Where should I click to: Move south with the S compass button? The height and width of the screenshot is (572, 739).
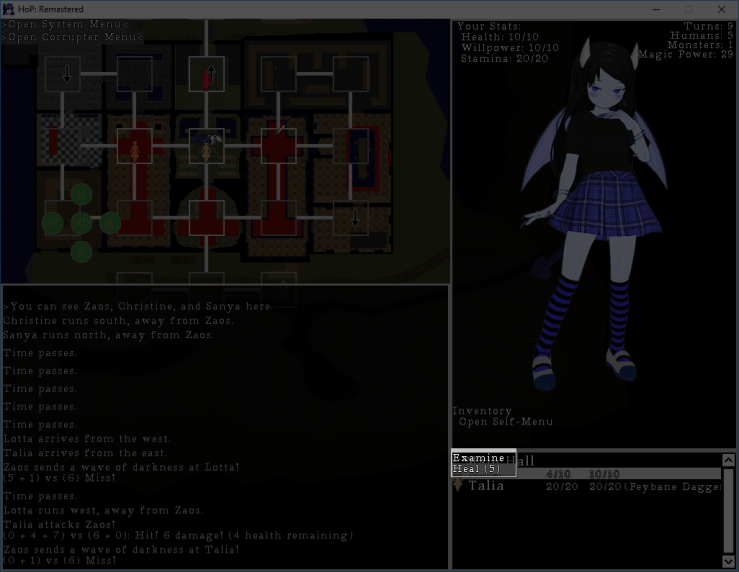tap(81, 252)
